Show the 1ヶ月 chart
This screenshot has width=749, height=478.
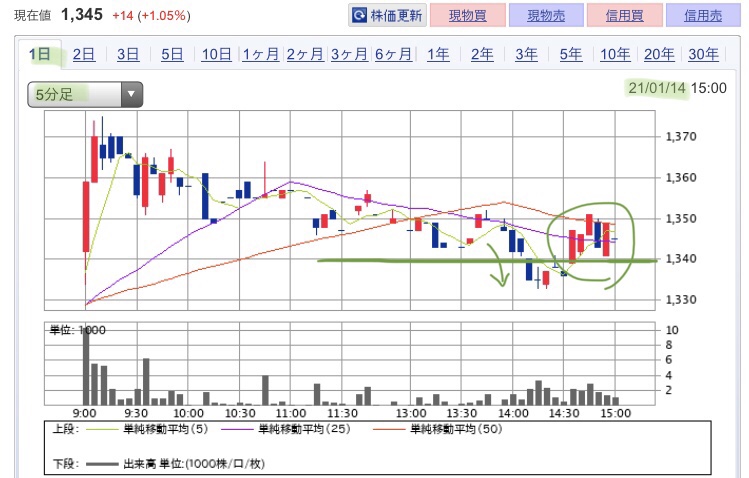click(x=260, y=54)
